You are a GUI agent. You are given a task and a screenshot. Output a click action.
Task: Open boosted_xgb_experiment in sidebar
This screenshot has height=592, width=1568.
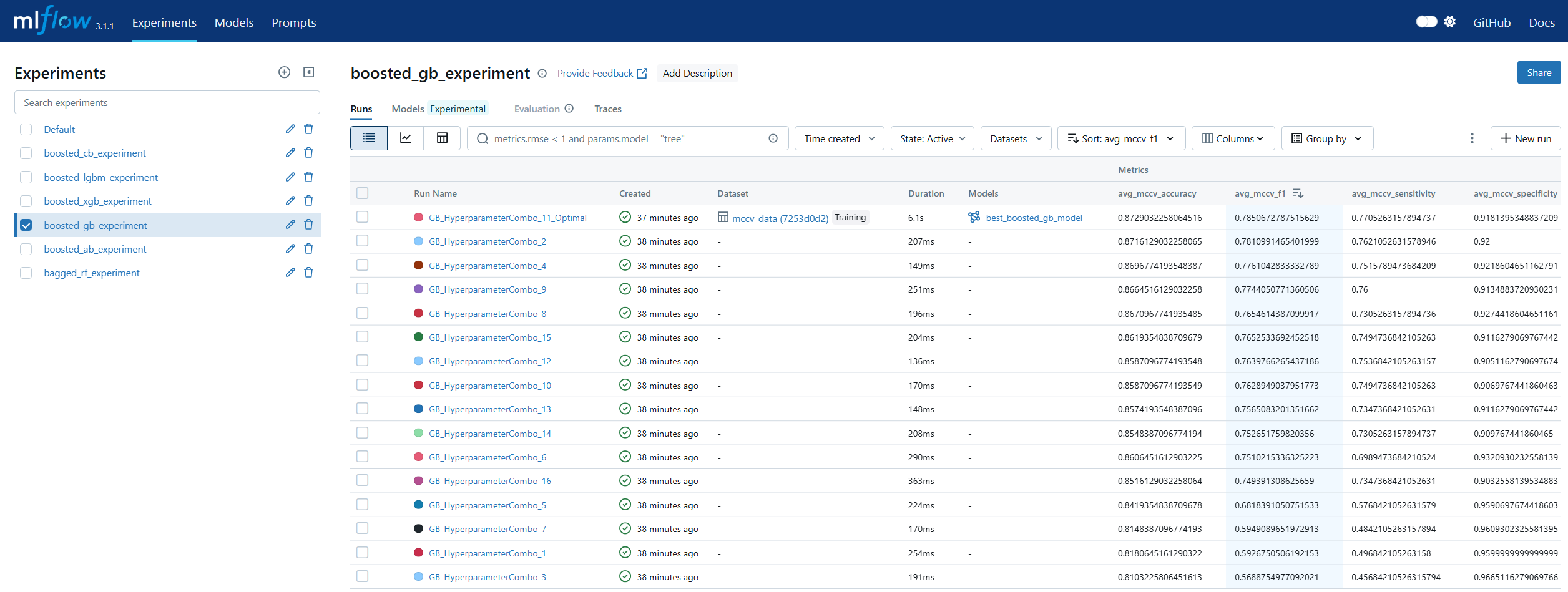click(x=98, y=201)
